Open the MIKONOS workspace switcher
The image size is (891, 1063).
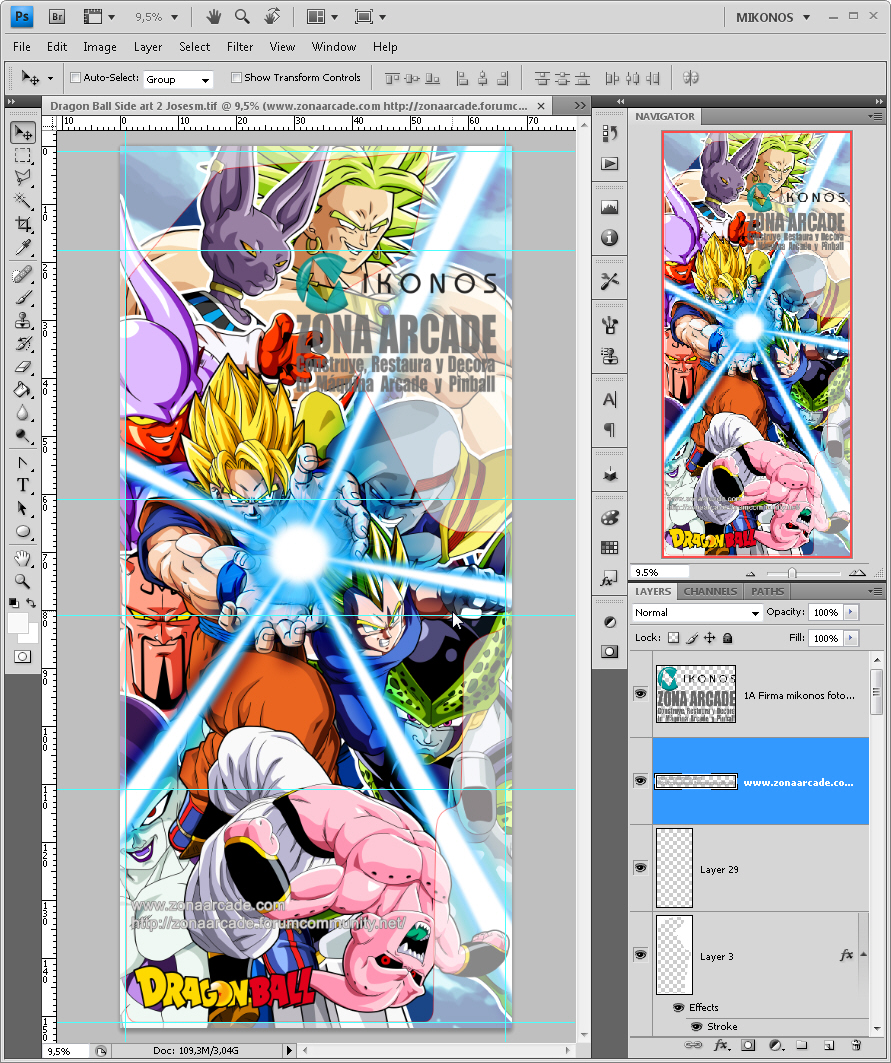[x=773, y=18]
